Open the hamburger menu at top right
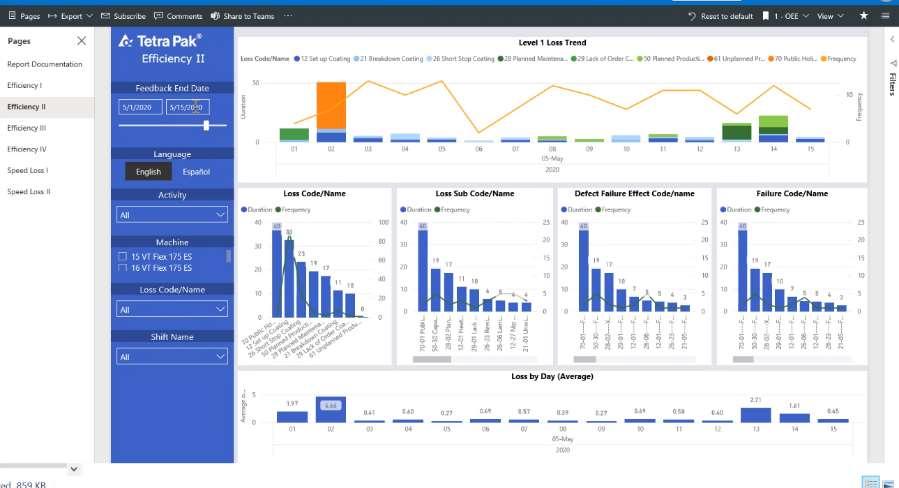This screenshot has height=488, width=899. click(885, 16)
